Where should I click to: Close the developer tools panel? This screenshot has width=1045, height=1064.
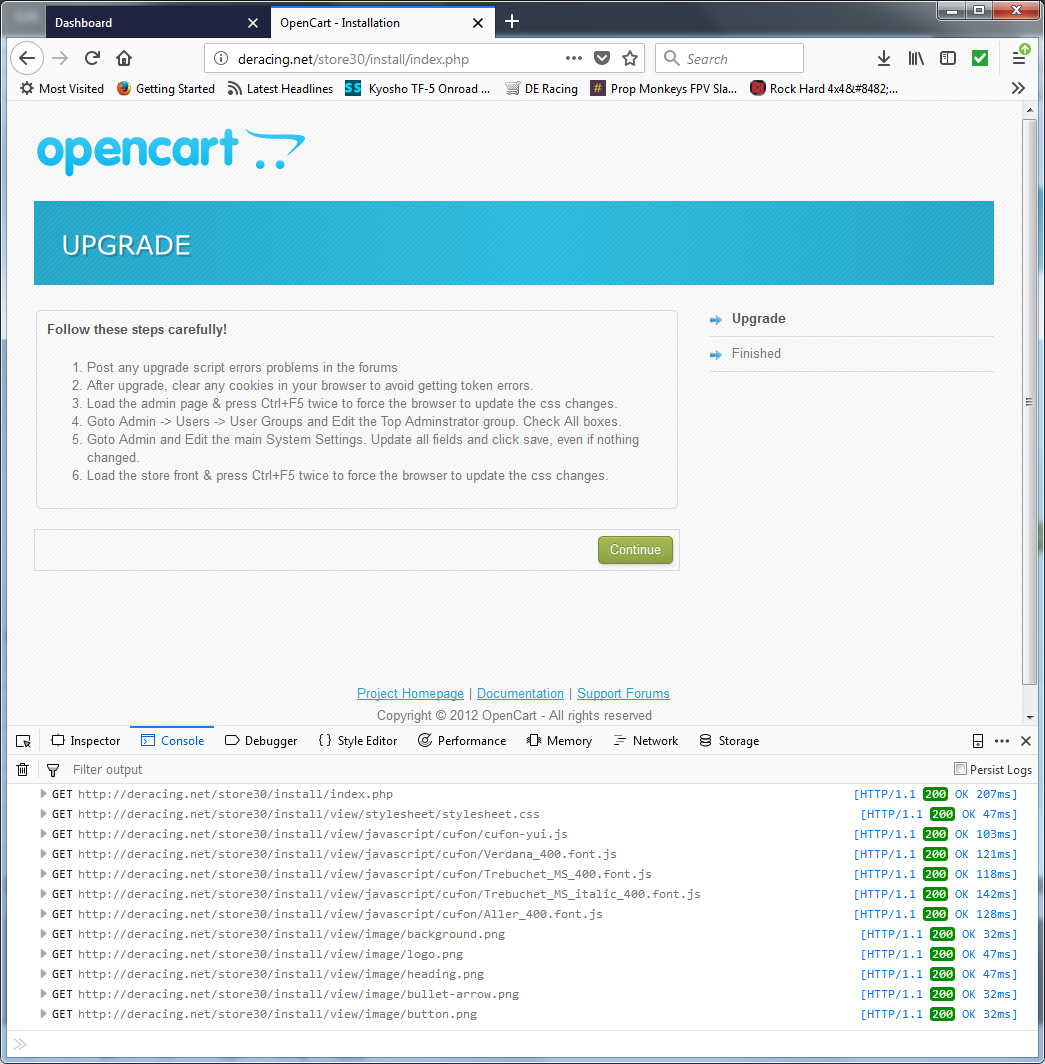[x=1026, y=741]
